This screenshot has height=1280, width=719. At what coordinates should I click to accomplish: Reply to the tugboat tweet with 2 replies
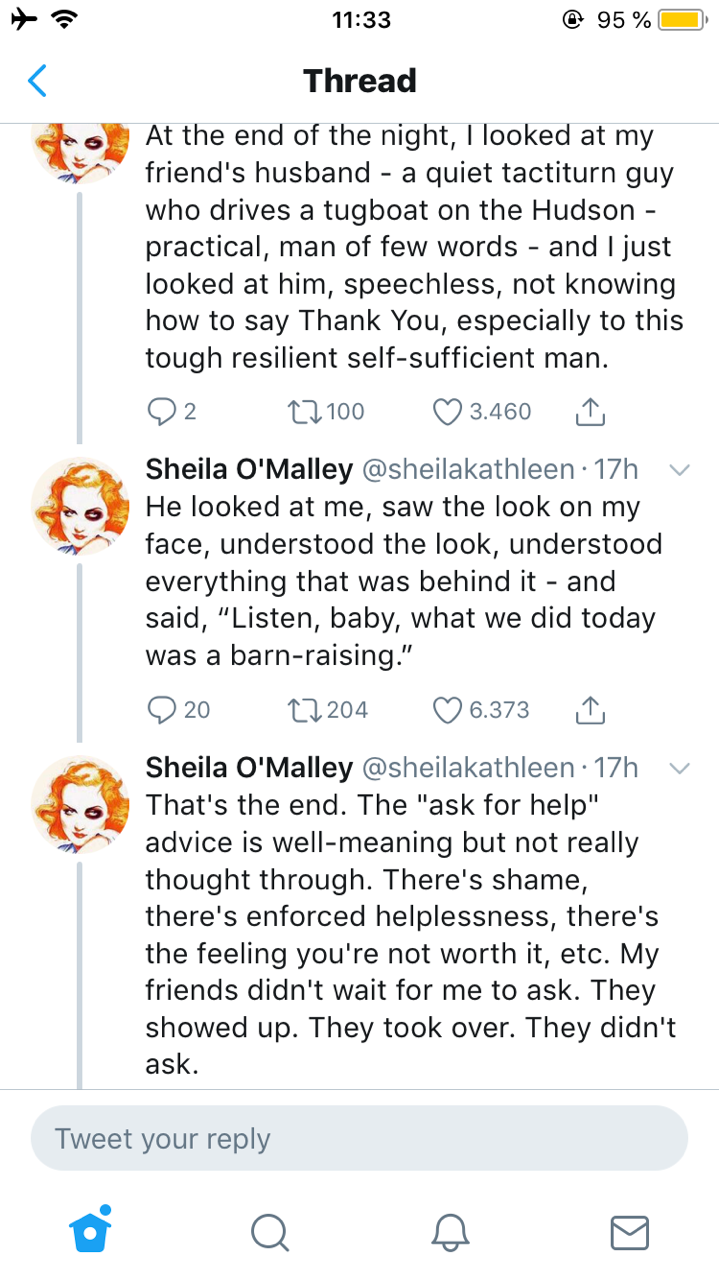160,411
